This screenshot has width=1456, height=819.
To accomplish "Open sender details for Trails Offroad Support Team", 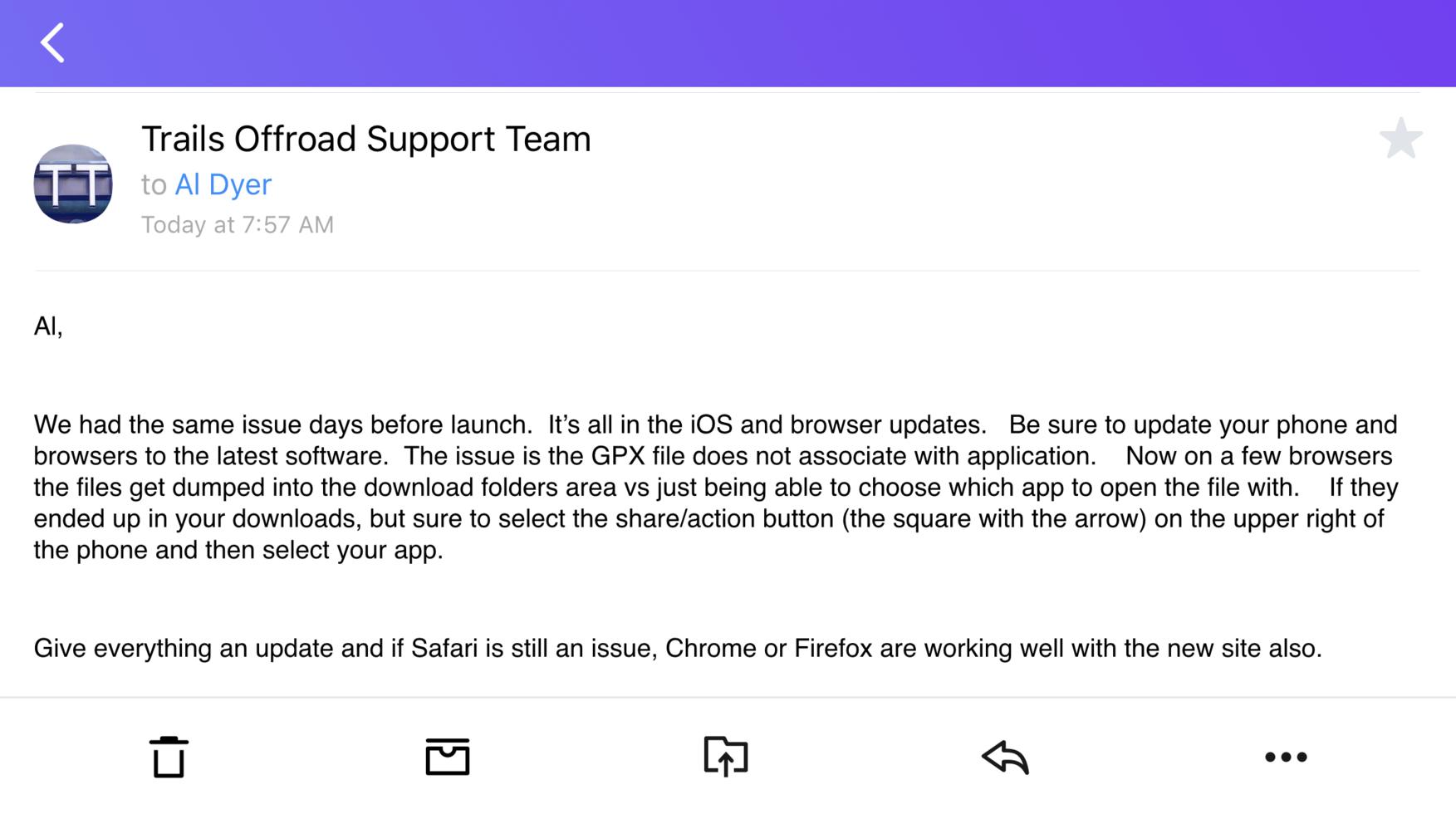I will pyautogui.click(x=366, y=139).
